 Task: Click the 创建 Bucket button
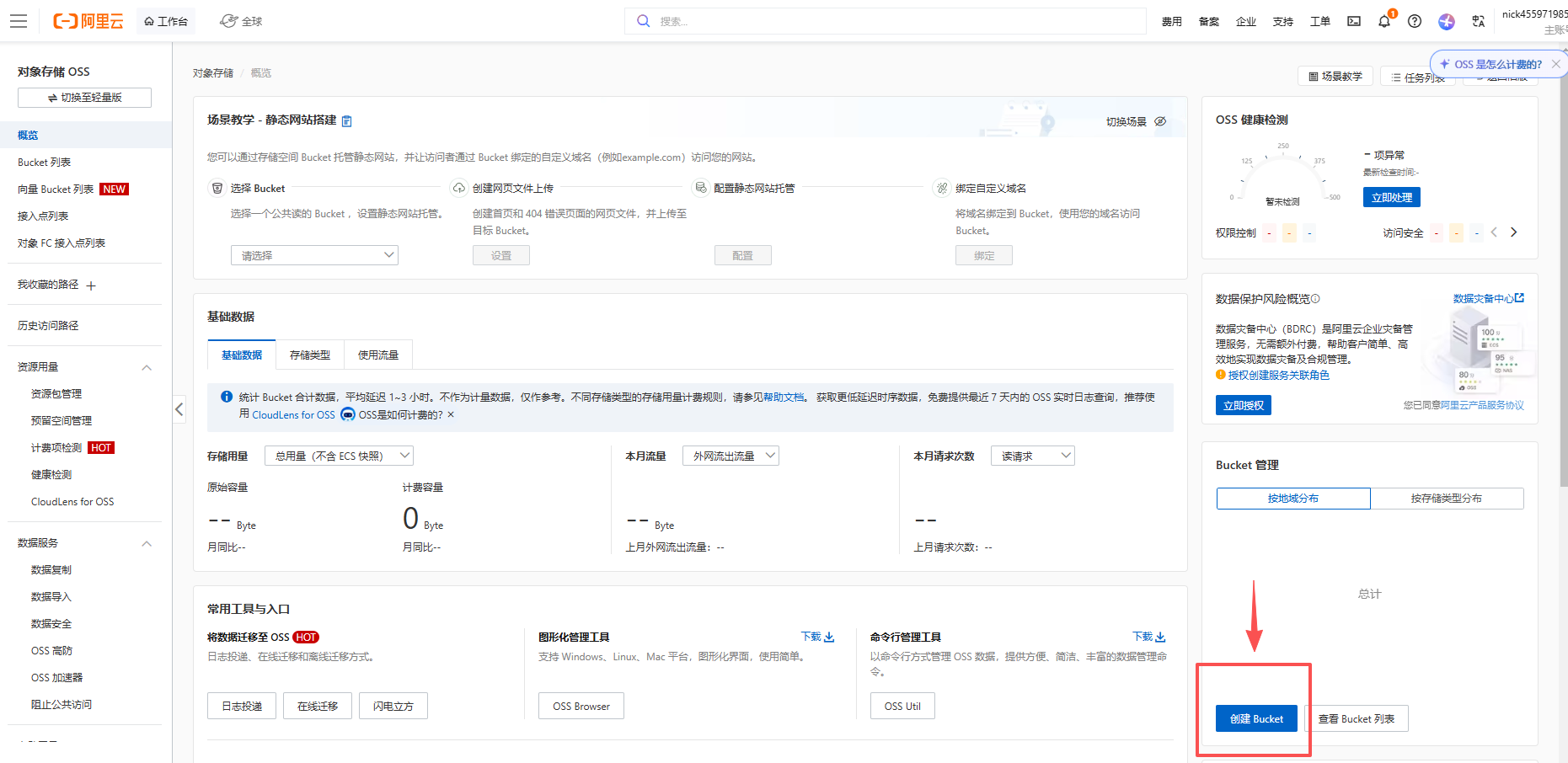click(x=1256, y=718)
